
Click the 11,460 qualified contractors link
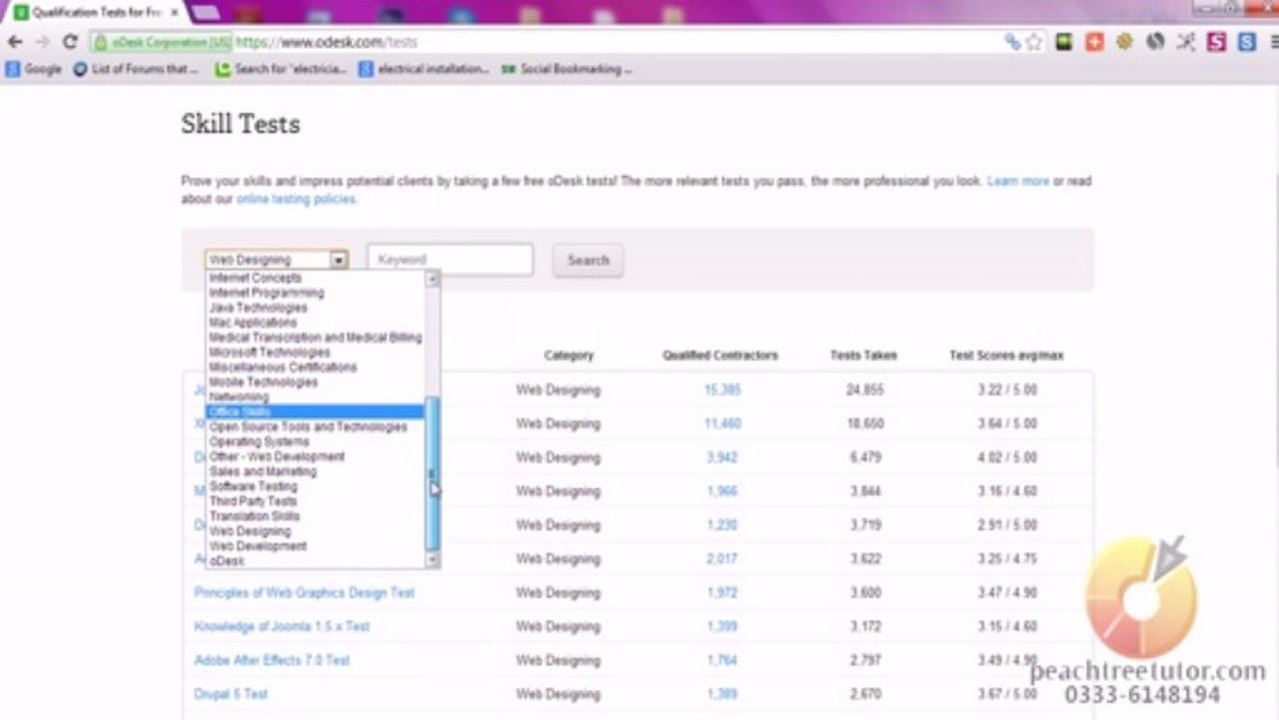click(x=722, y=424)
